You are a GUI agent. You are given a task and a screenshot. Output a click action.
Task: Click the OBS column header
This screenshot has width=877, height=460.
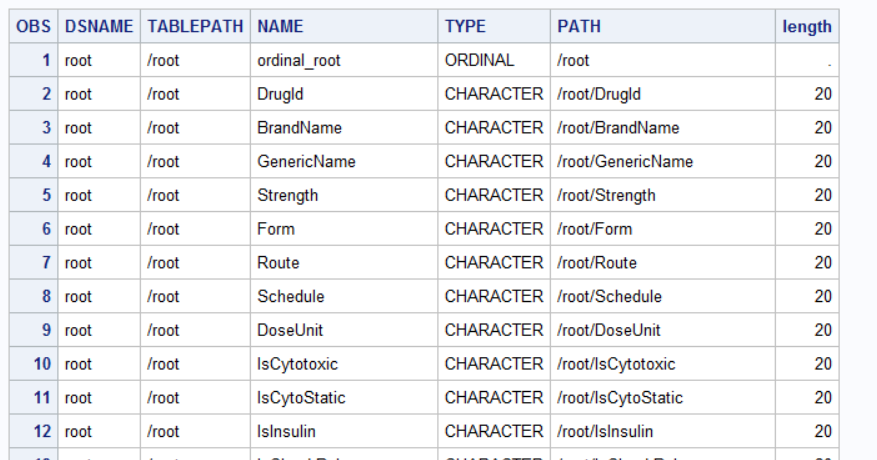pos(33,27)
